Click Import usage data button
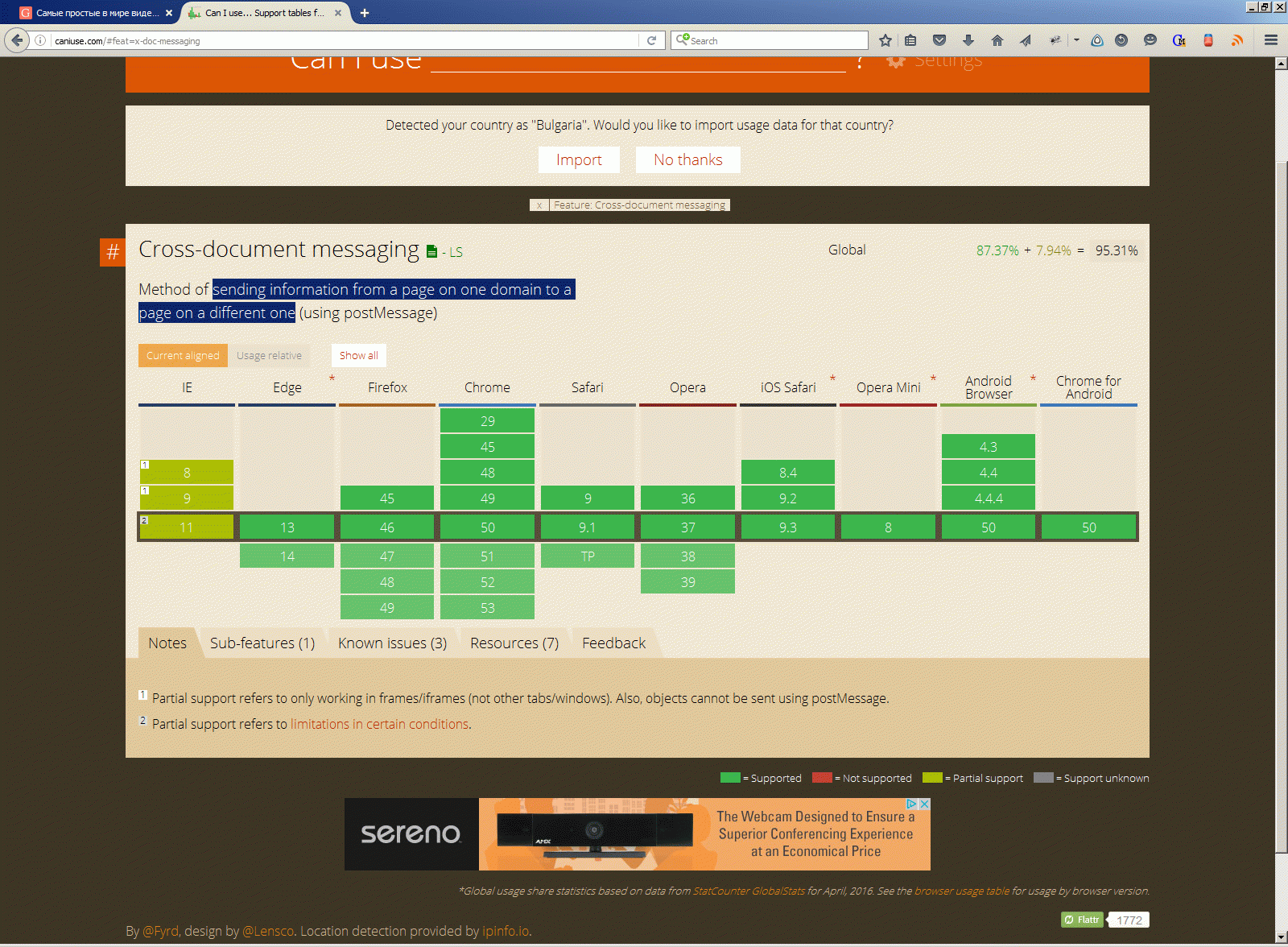 [579, 159]
